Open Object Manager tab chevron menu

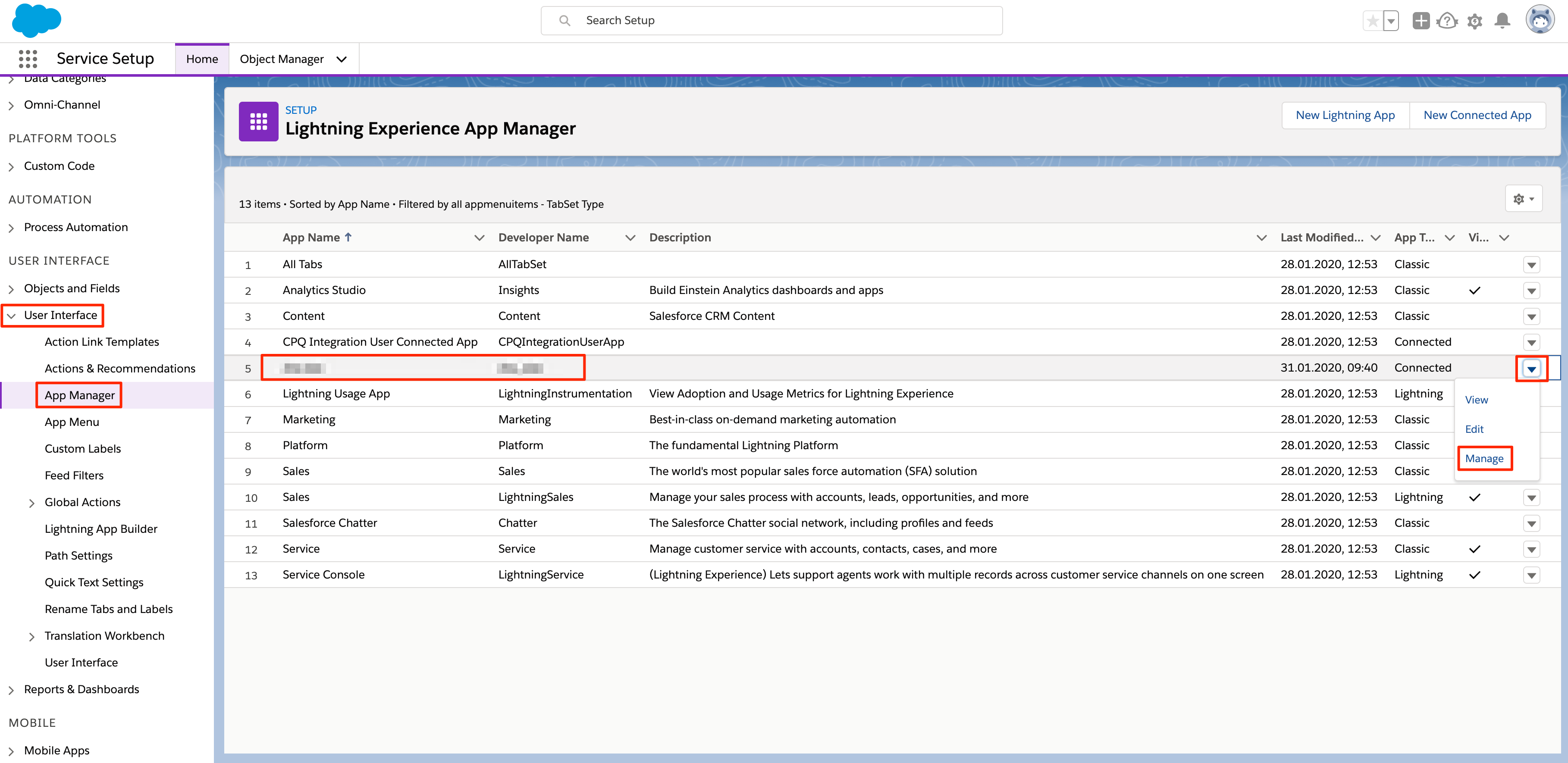(x=342, y=59)
